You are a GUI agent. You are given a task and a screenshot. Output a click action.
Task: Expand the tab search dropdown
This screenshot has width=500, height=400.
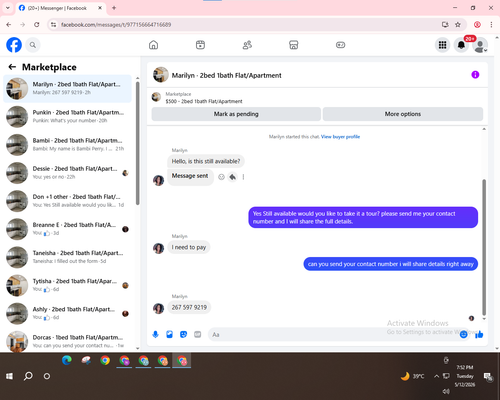pyautogui.click(x=8, y=8)
